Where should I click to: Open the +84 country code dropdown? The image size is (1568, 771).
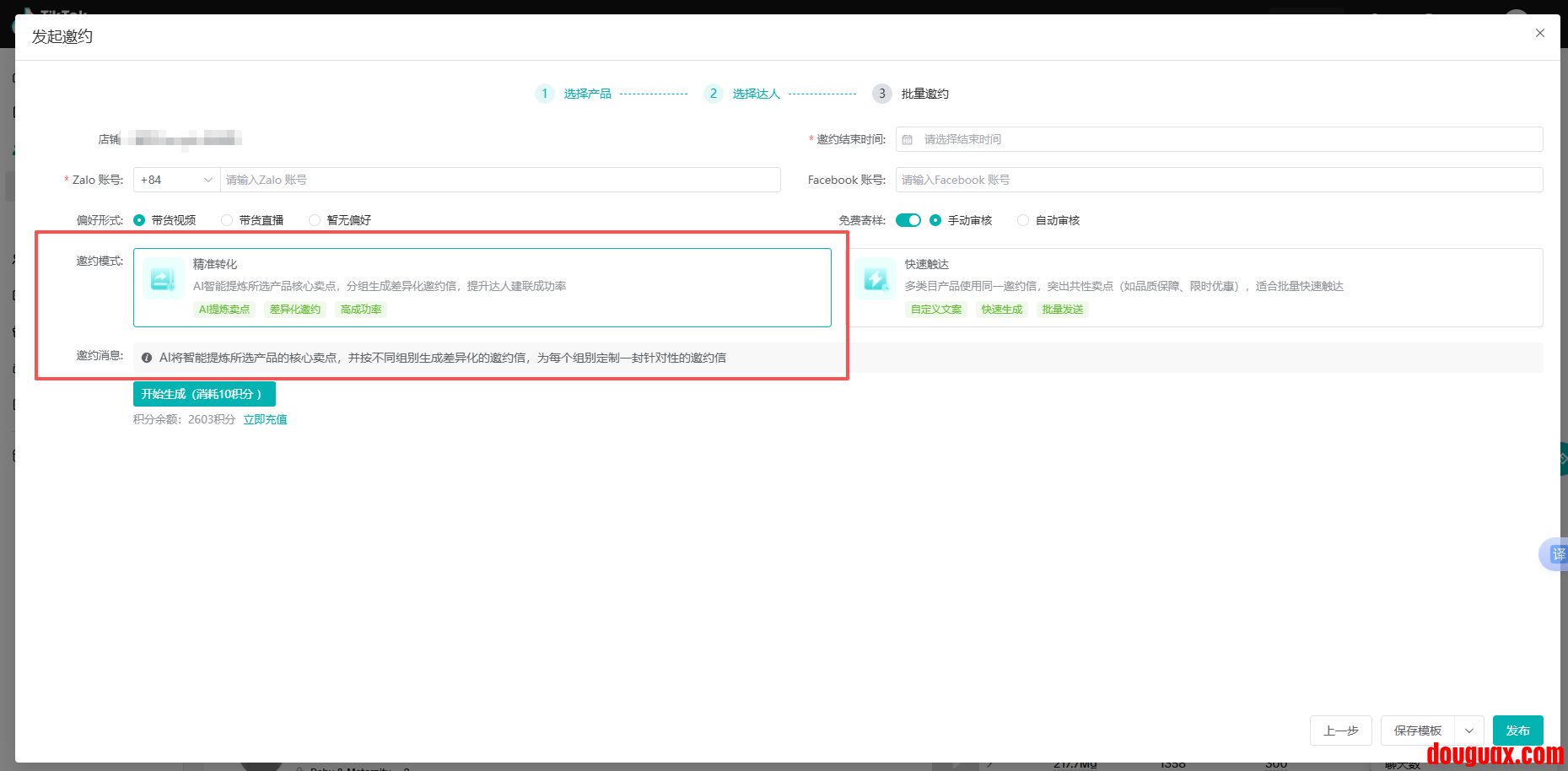(x=176, y=180)
